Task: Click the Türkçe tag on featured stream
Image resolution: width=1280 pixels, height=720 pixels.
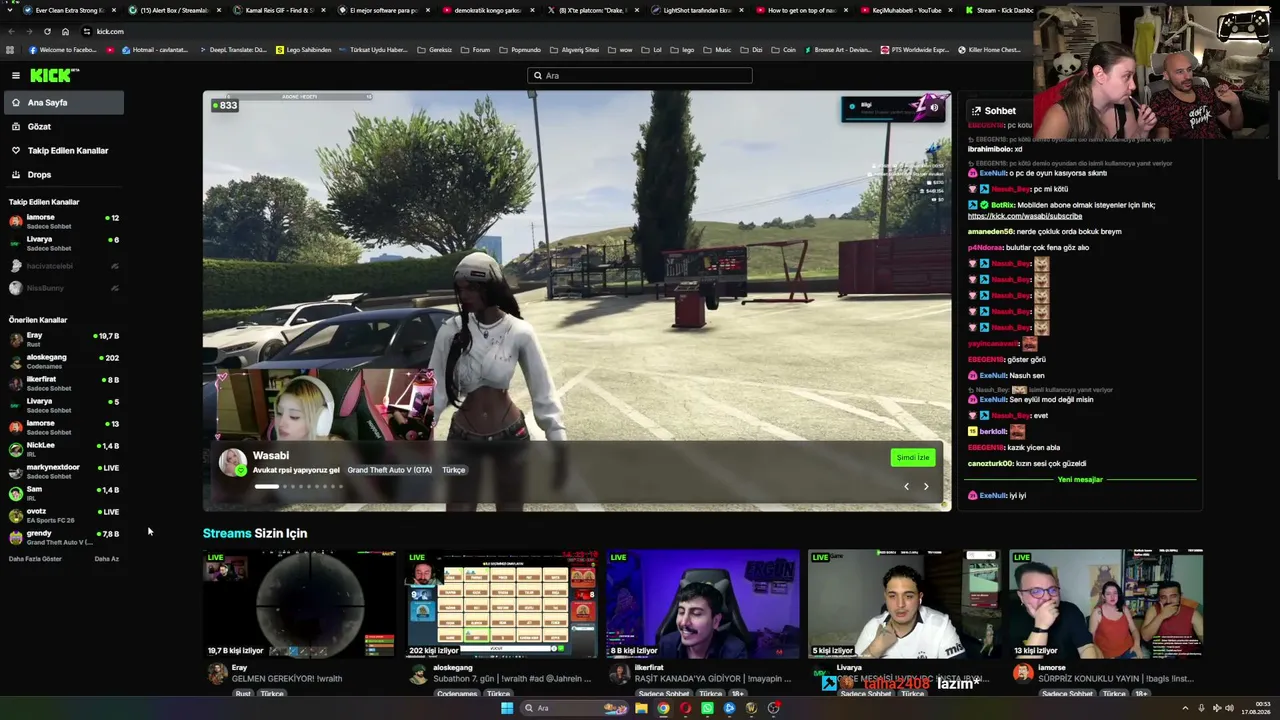Action: pos(454,470)
